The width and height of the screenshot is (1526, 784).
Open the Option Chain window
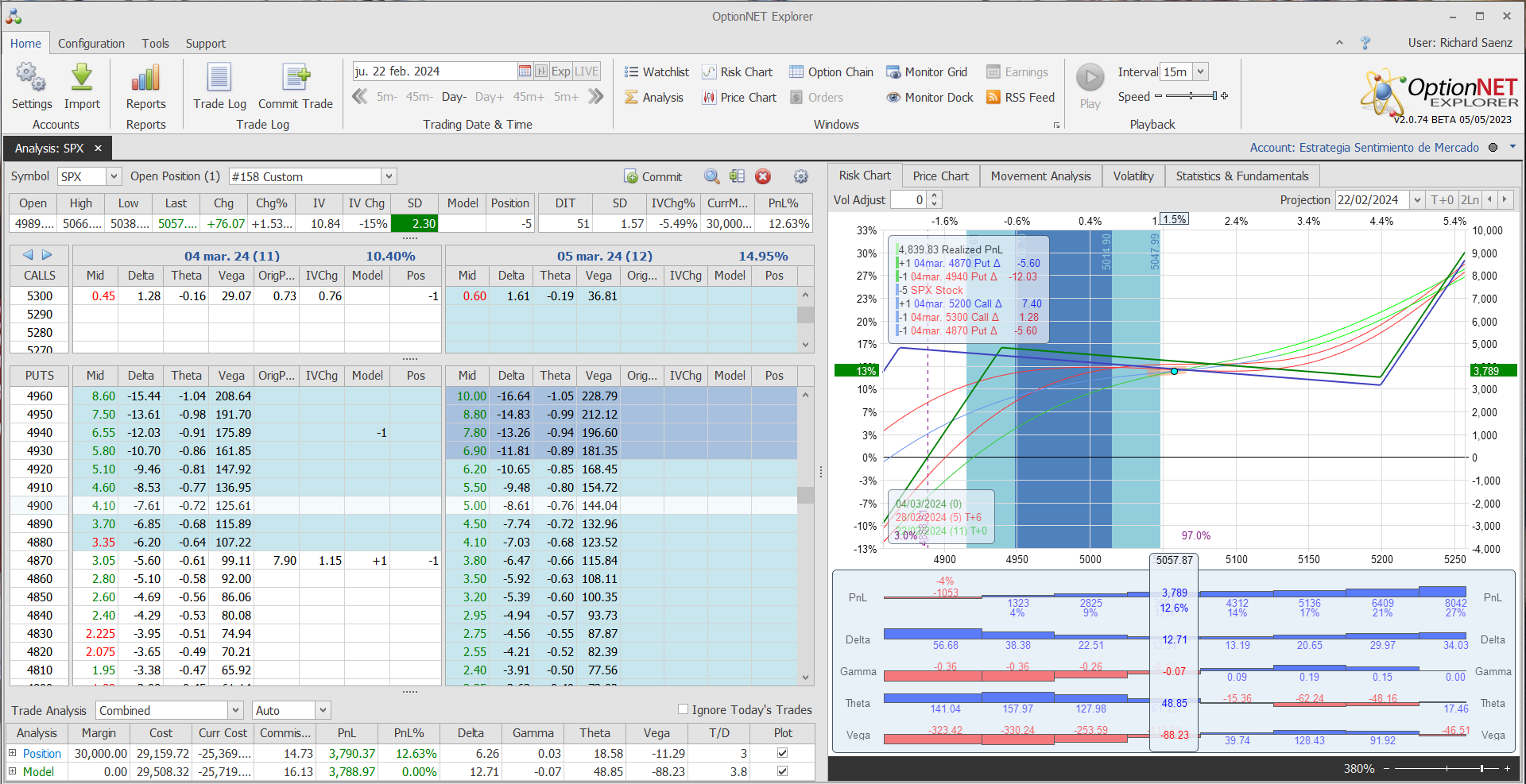coord(831,72)
